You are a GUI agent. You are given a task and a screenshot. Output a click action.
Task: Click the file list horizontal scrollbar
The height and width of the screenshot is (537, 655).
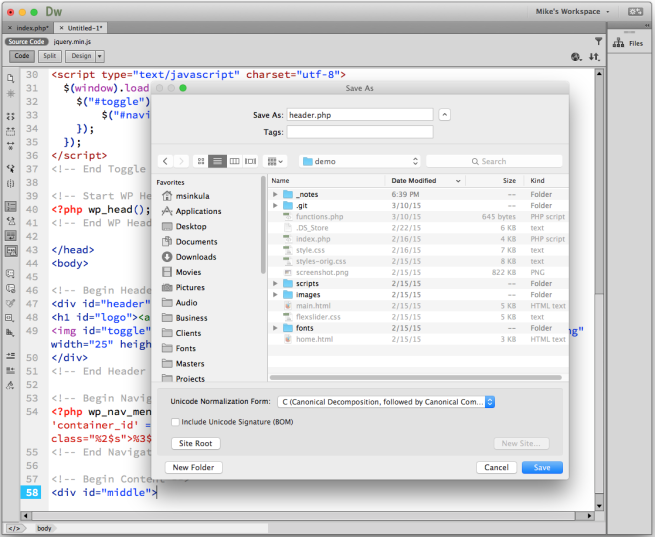(x=416, y=377)
